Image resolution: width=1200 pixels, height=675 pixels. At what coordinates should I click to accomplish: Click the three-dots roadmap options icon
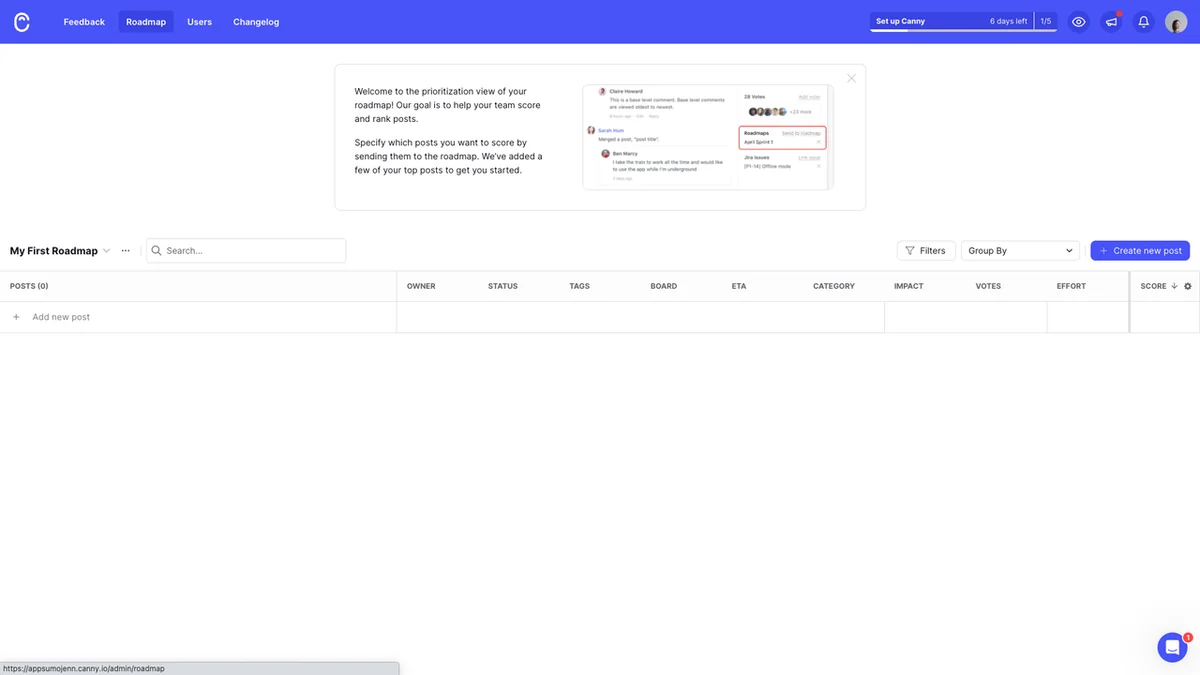[x=125, y=251]
